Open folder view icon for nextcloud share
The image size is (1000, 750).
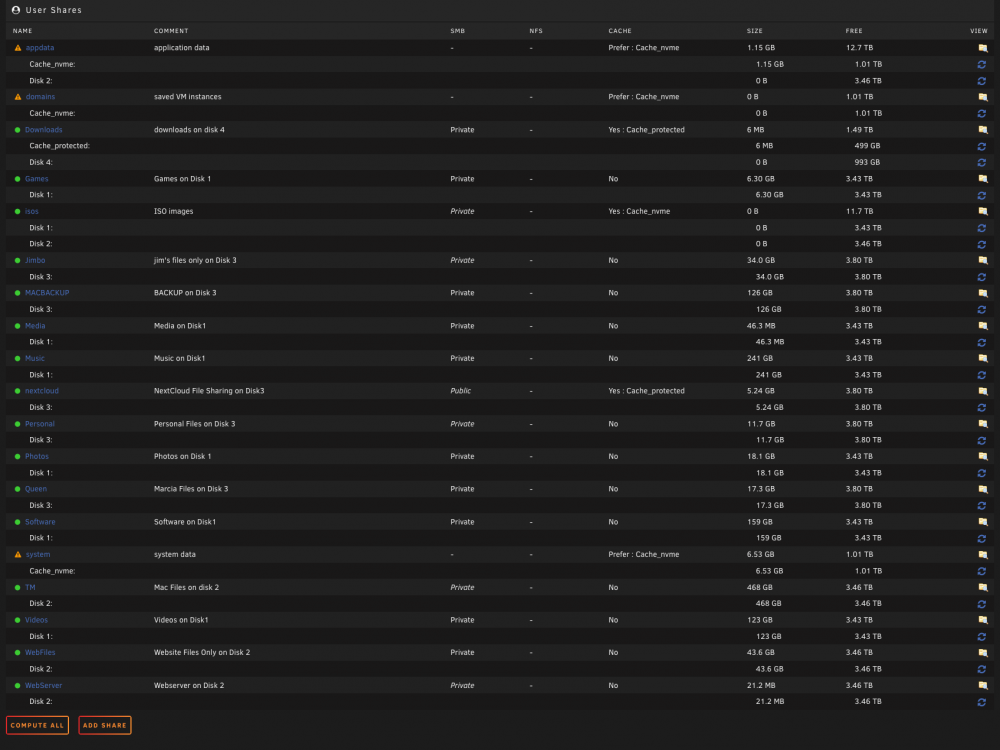(x=982, y=391)
